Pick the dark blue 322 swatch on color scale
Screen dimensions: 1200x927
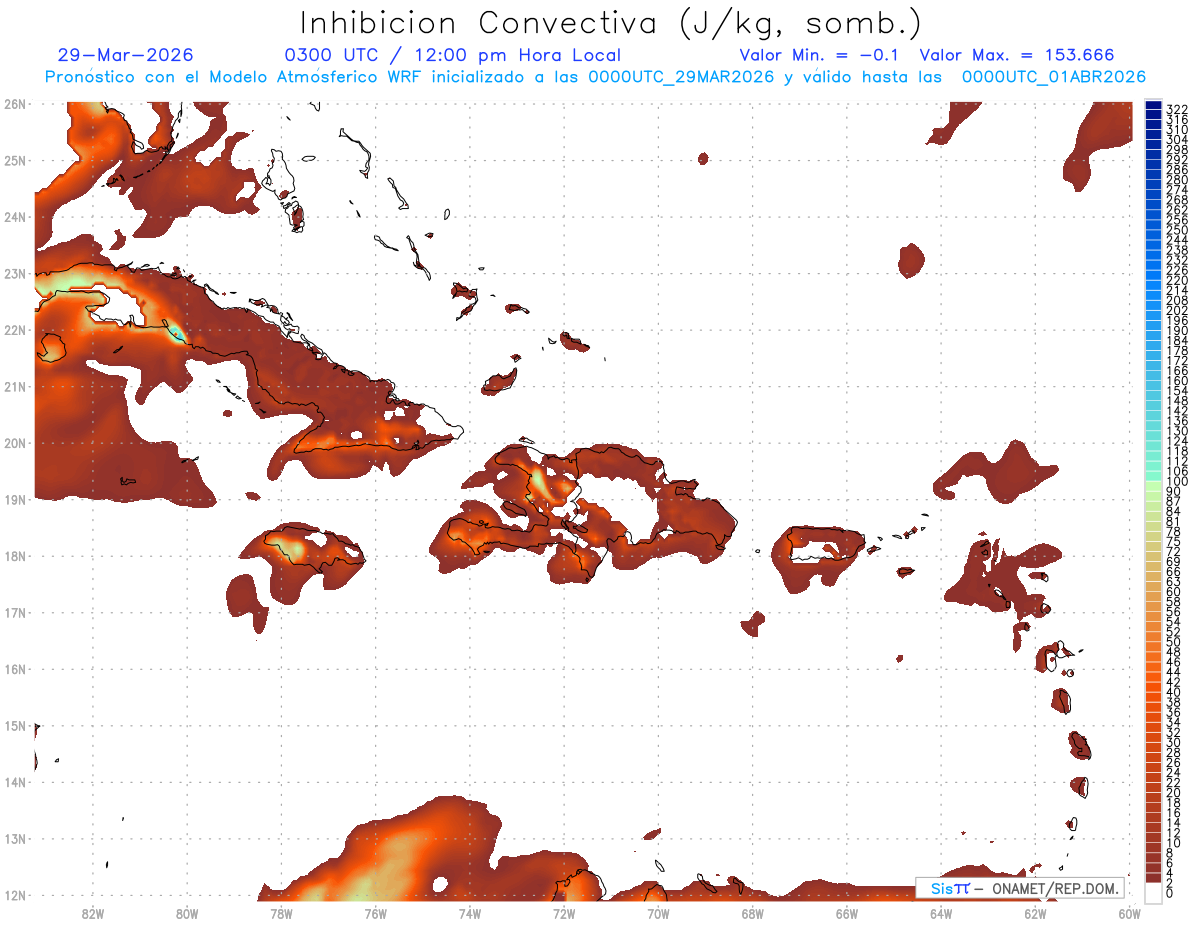(x=1154, y=107)
